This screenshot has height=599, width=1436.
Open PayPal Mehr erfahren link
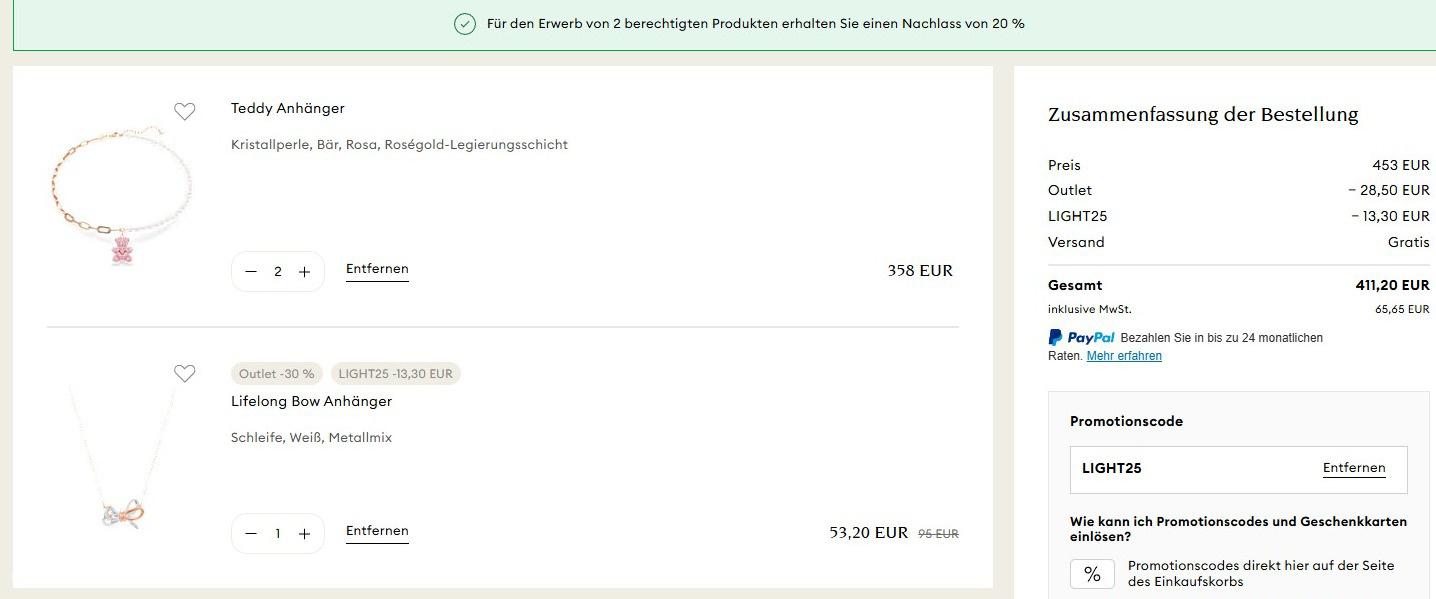(x=1124, y=356)
